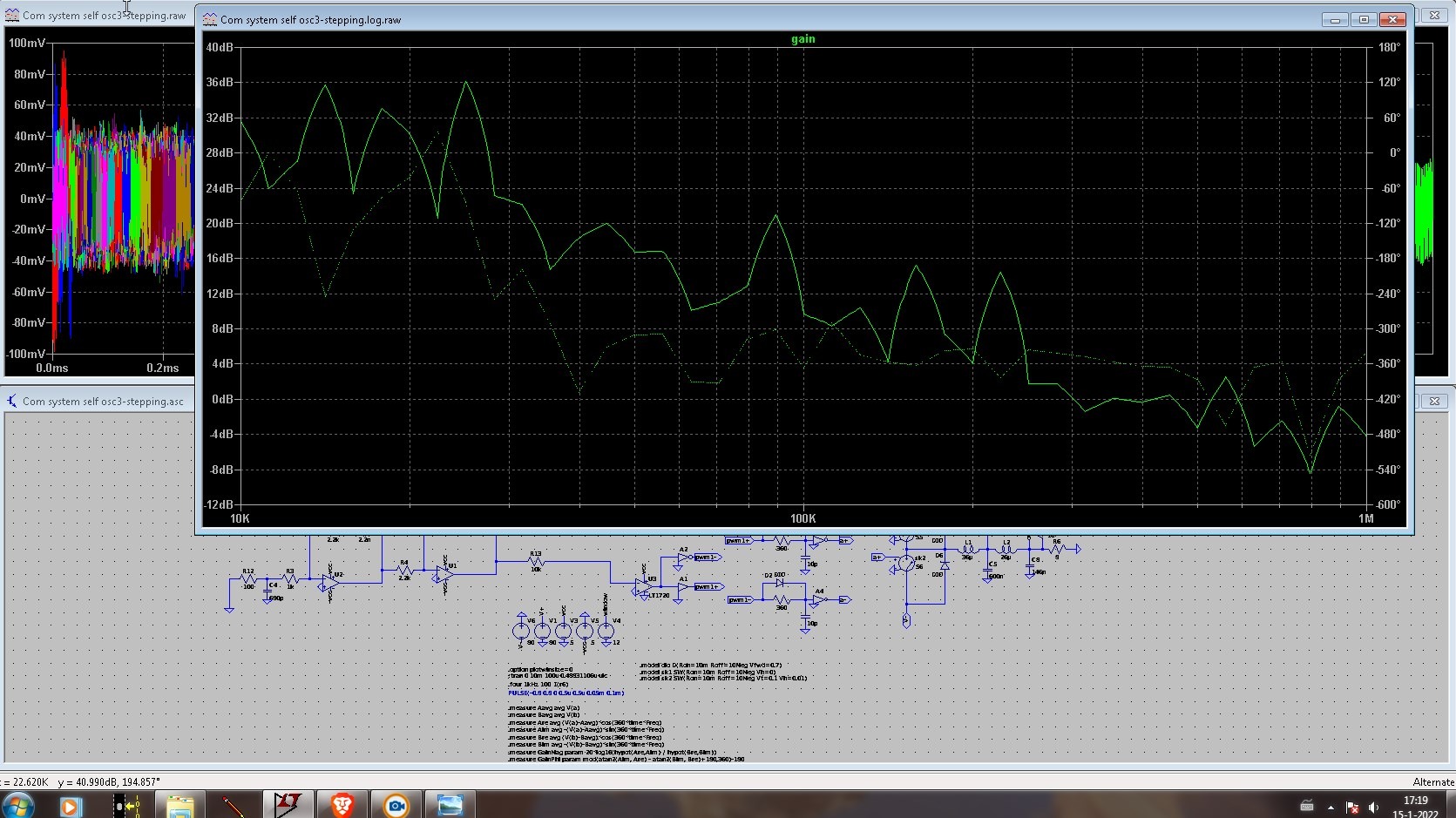Select switch sk2 S6
Image resolution: width=1456 pixels, height=818 pixels.
pyautogui.click(x=907, y=563)
